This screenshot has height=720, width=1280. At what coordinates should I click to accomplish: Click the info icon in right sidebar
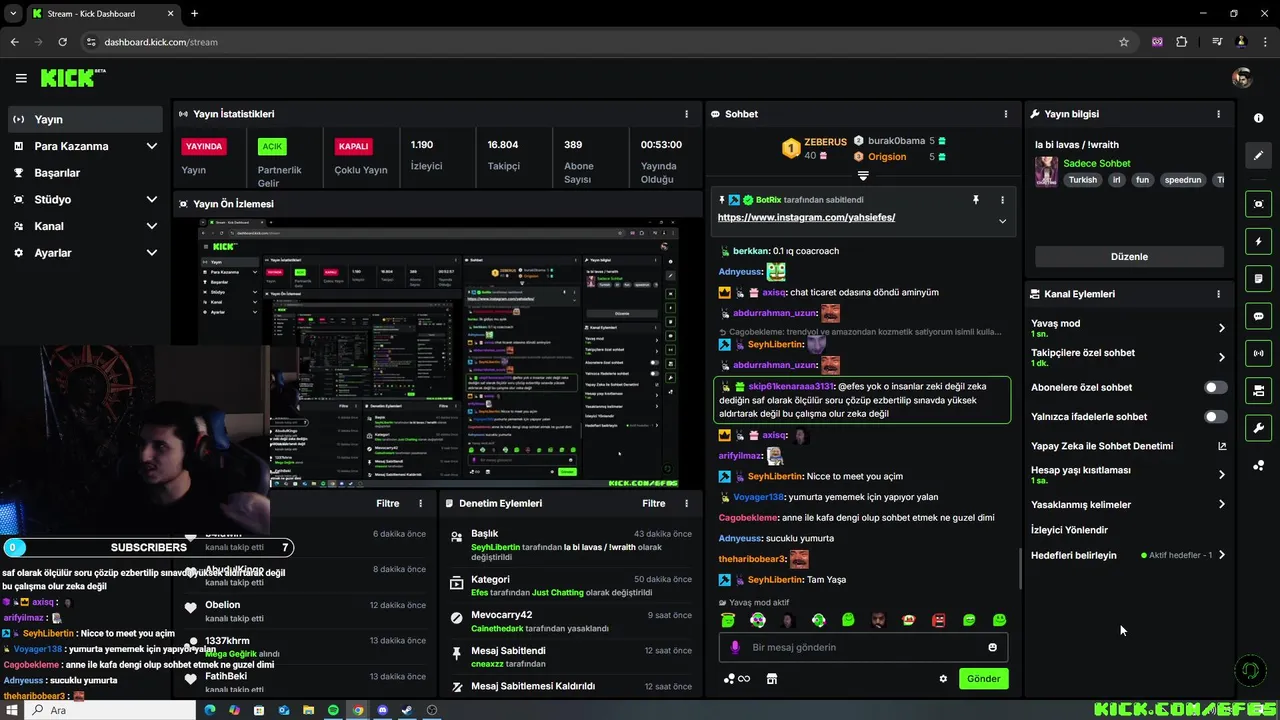pyautogui.click(x=1258, y=118)
